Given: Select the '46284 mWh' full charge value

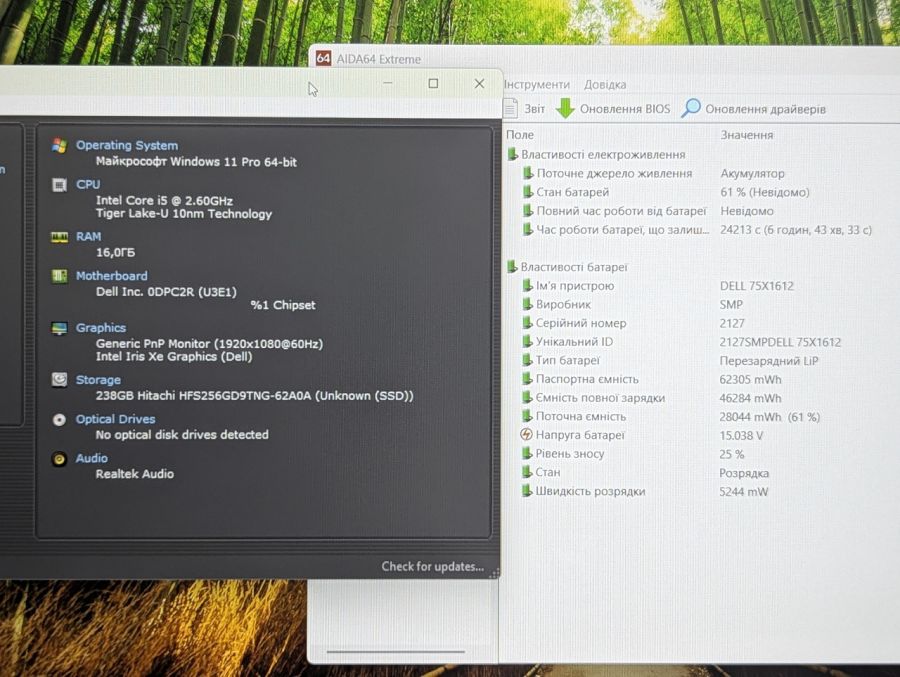Looking at the screenshot, I should tap(750, 398).
